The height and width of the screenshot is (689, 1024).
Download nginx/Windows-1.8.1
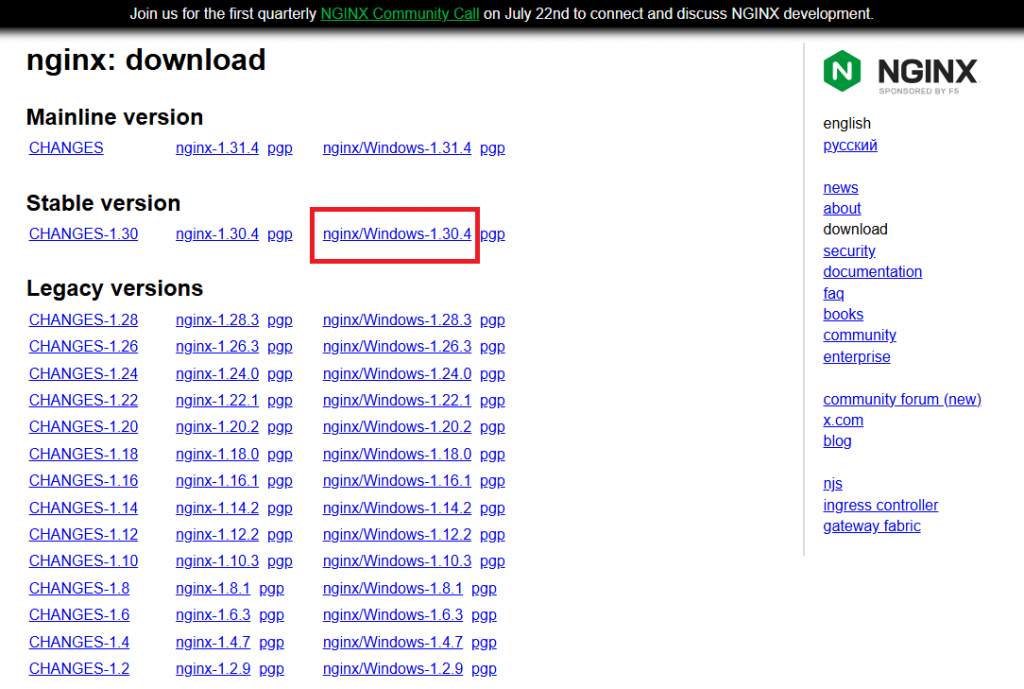coord(392,589)
